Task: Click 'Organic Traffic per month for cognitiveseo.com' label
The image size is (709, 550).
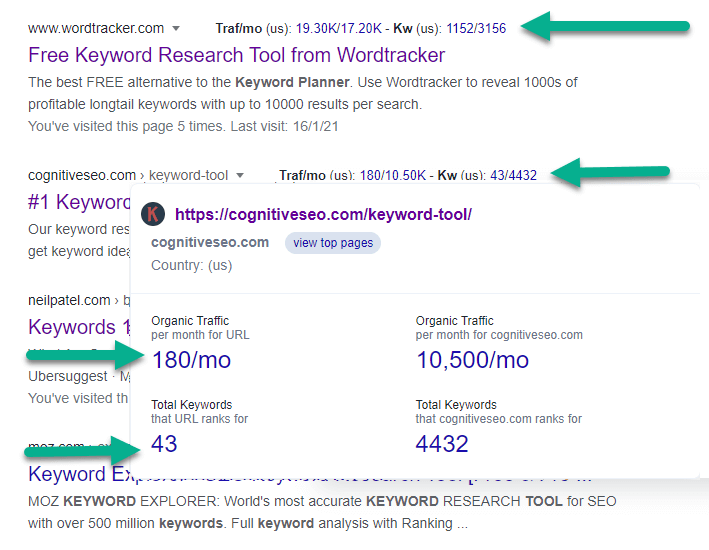Action: click(499, 328)
